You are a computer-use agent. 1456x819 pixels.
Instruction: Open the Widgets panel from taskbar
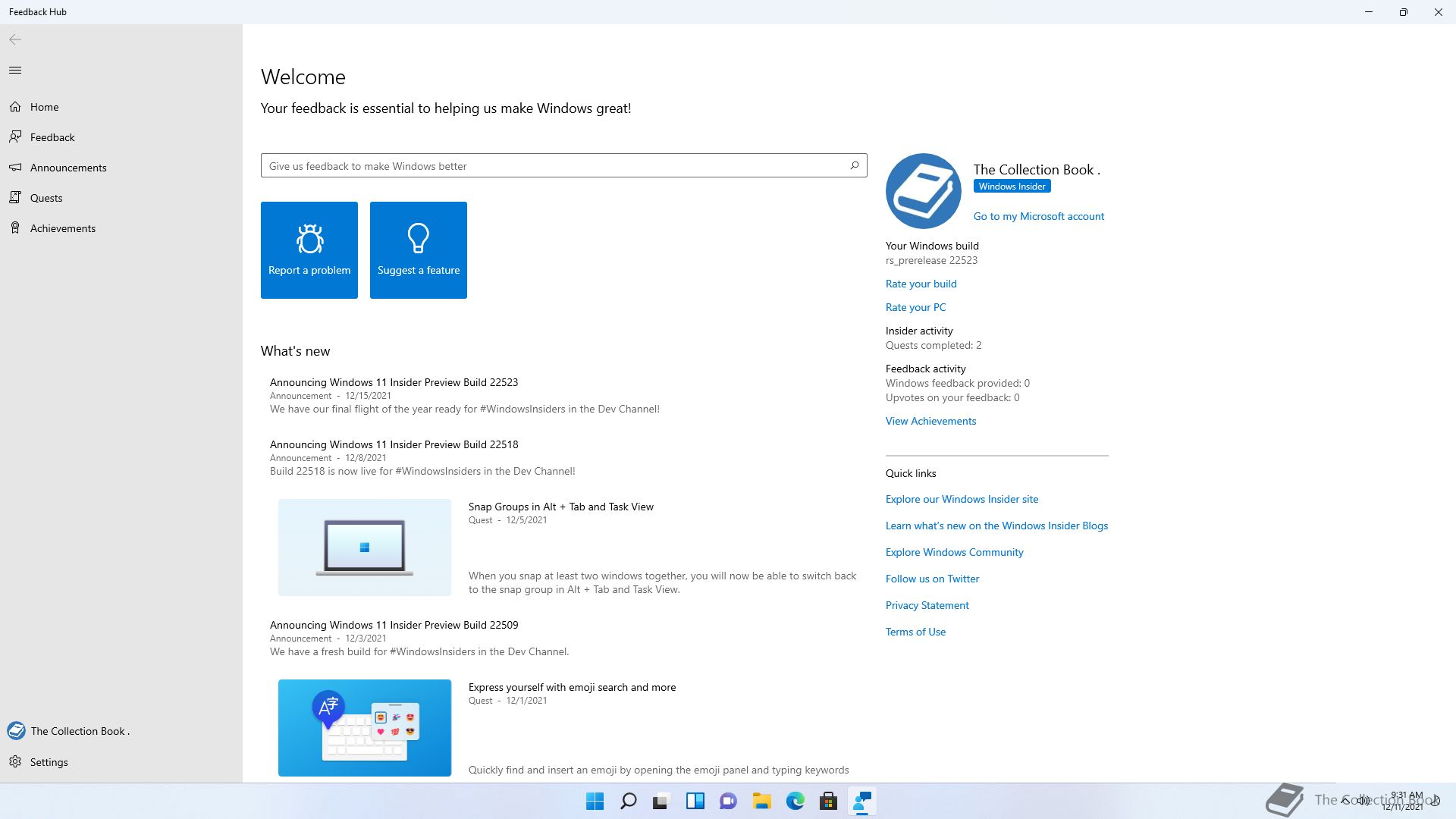click(695, 801)
